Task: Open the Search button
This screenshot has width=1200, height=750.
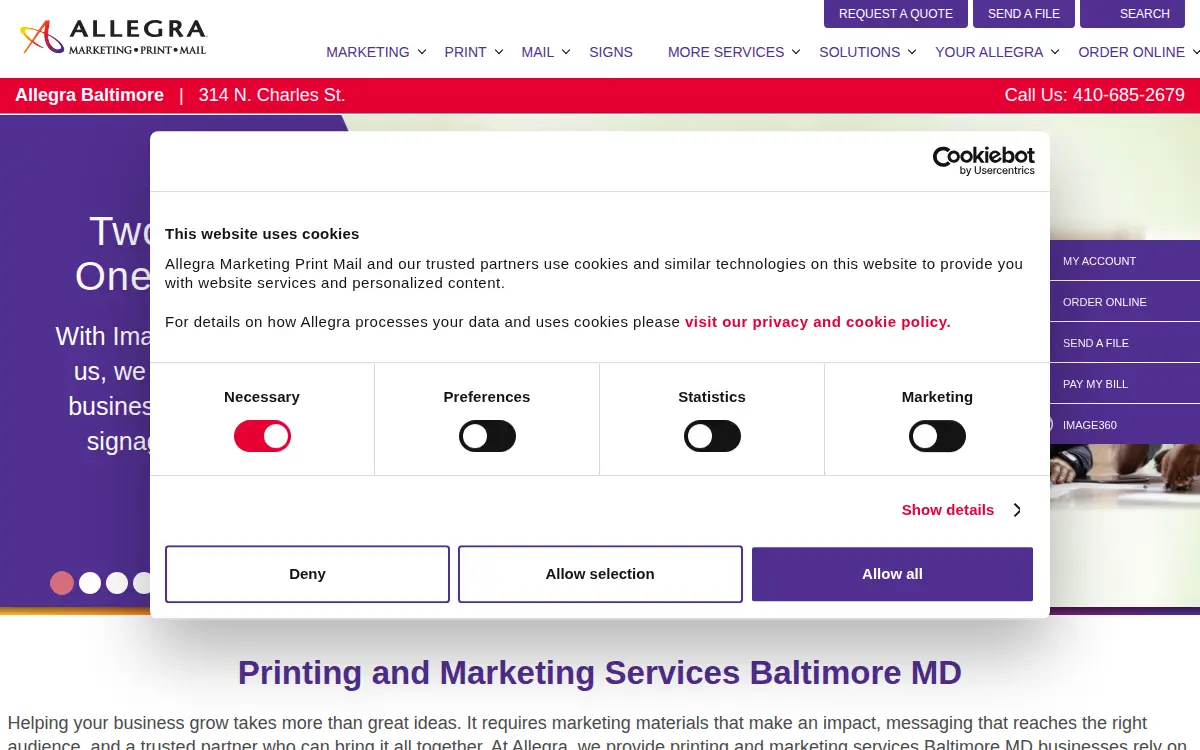Action: (x=1132, y=14)
